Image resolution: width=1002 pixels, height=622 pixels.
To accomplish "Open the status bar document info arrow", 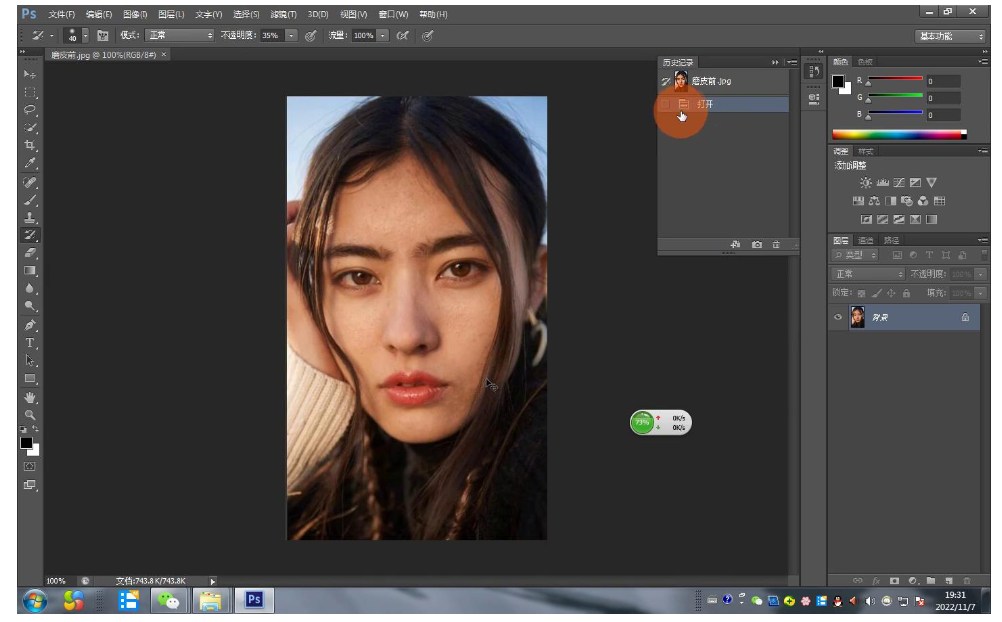I will (213, 581).
